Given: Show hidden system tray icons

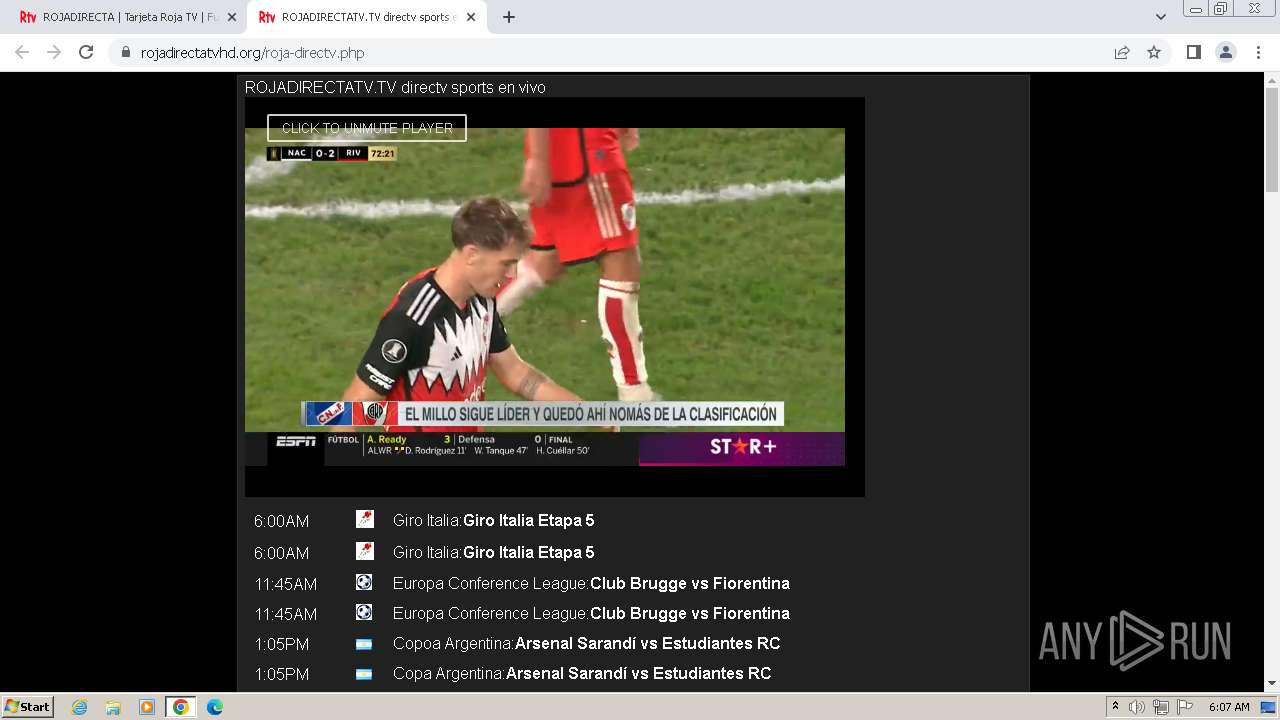Looking at the screenshot, I should (1115, 707).
